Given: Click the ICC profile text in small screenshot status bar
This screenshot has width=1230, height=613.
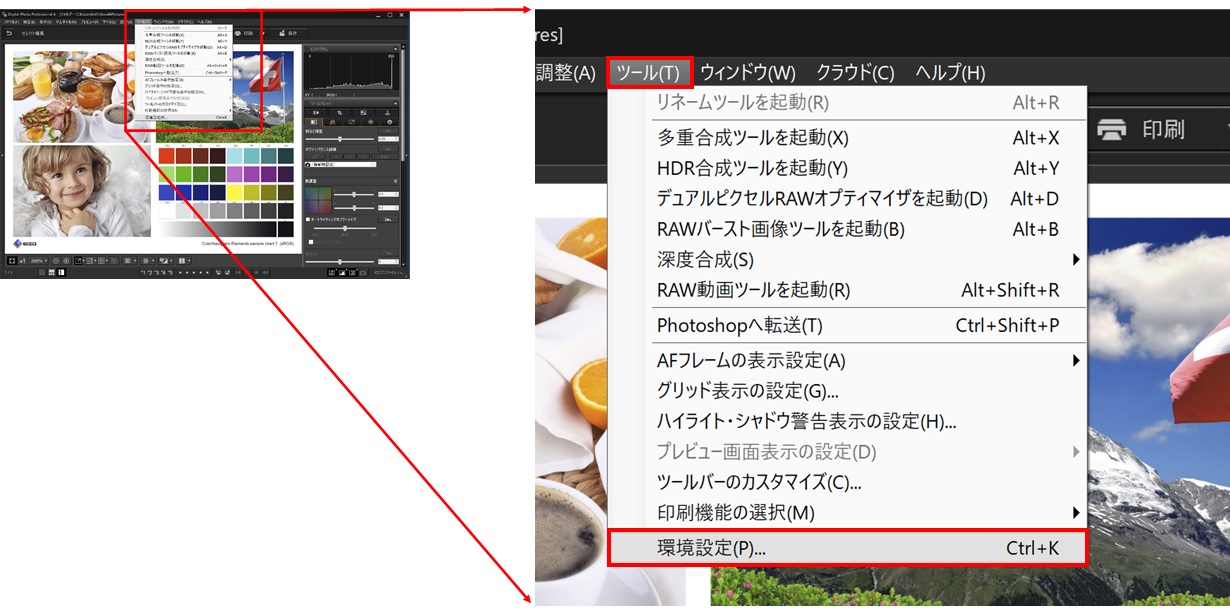Looking at the screenshot, I should [388, 272].
